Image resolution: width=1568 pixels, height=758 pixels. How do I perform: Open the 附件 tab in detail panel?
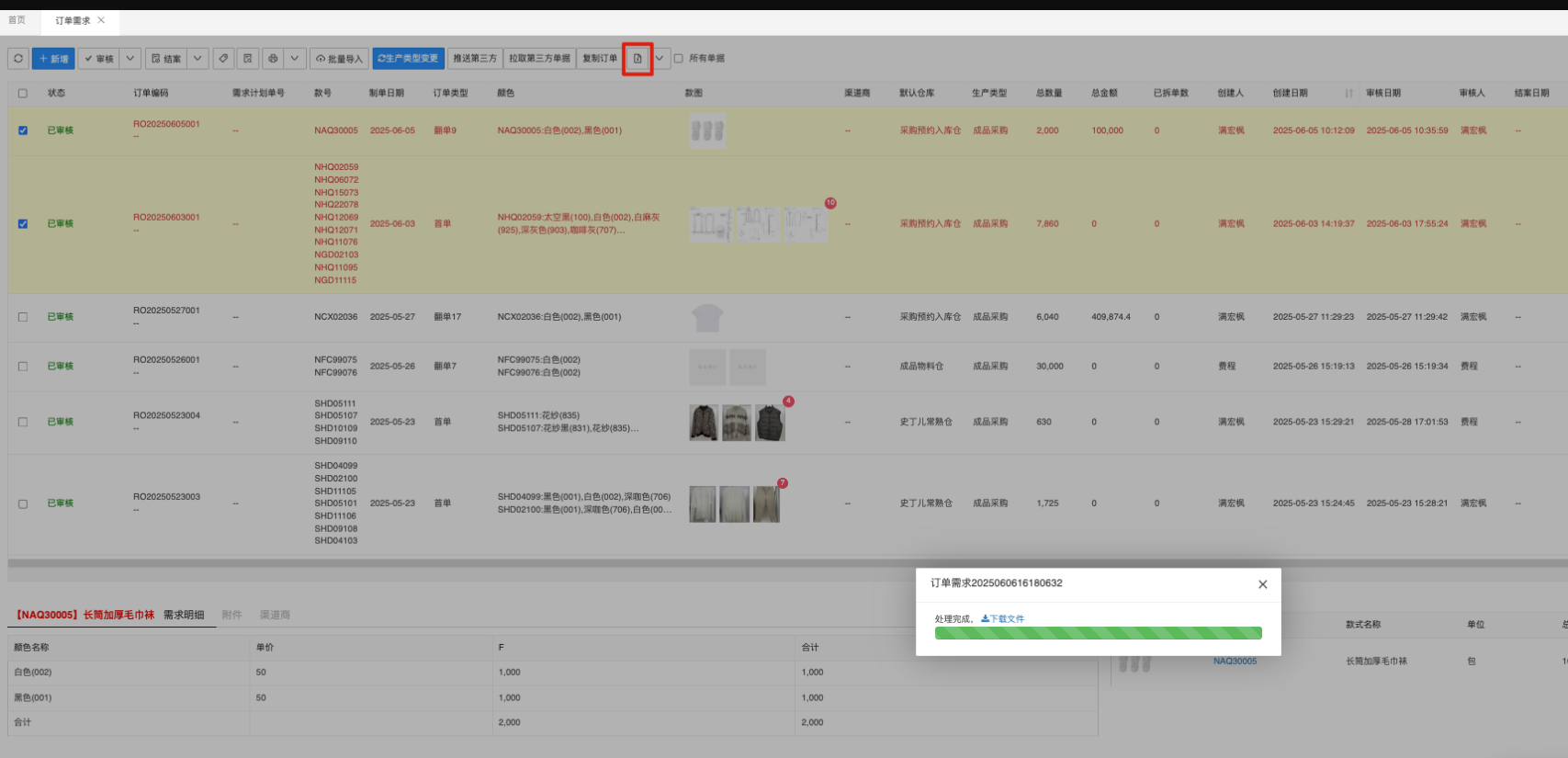pos(231,615)
